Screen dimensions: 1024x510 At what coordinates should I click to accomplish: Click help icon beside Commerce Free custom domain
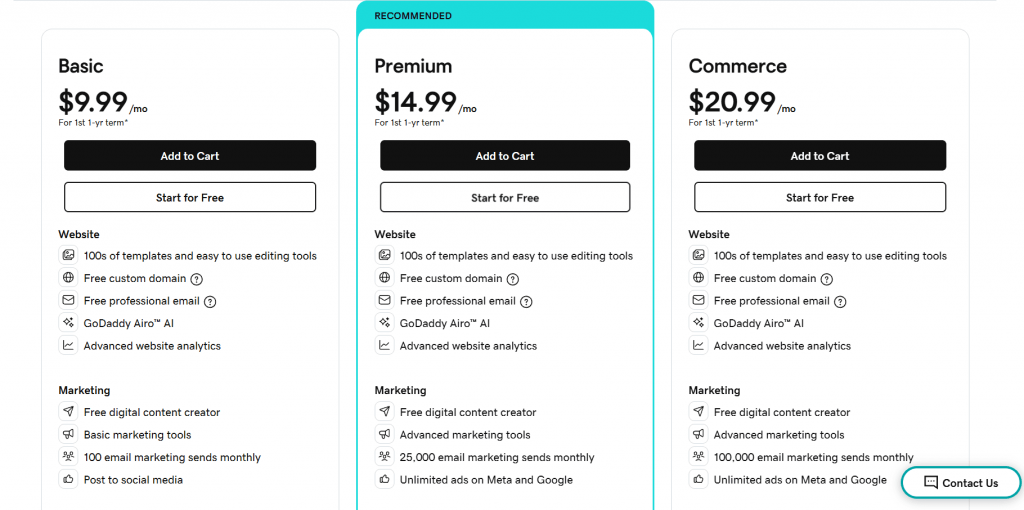click(x=827, y=279)
